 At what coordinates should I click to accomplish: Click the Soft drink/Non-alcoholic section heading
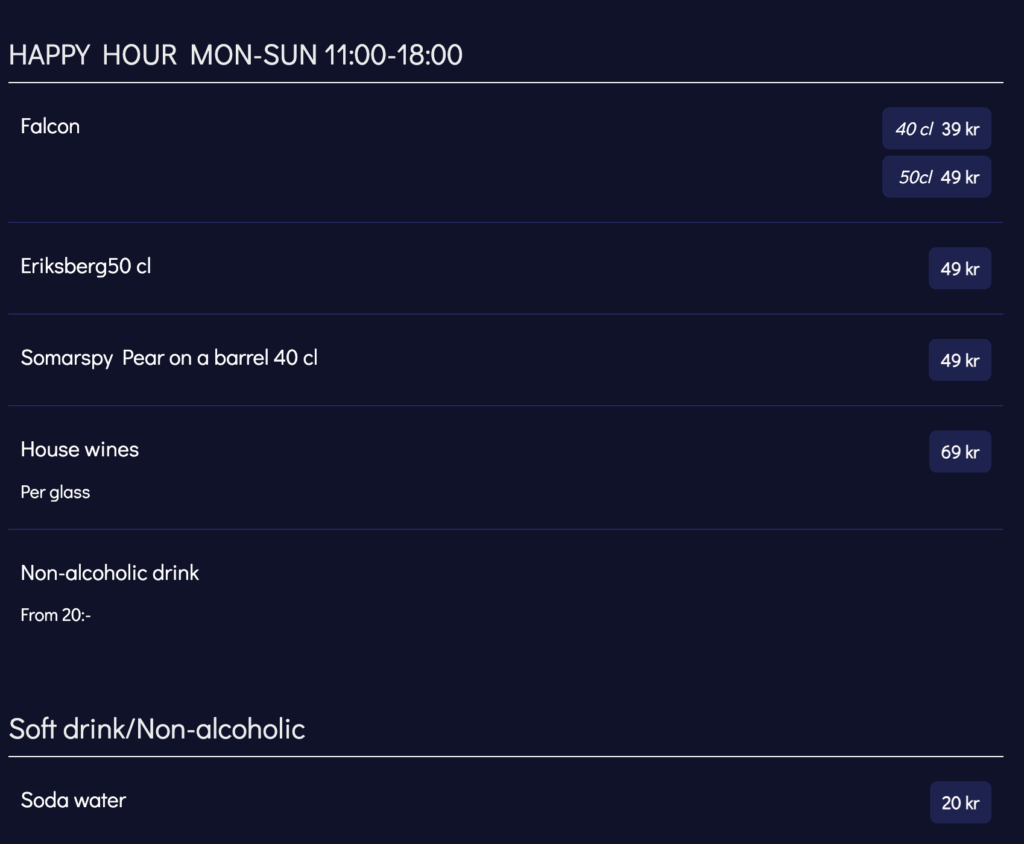(157, 729)
